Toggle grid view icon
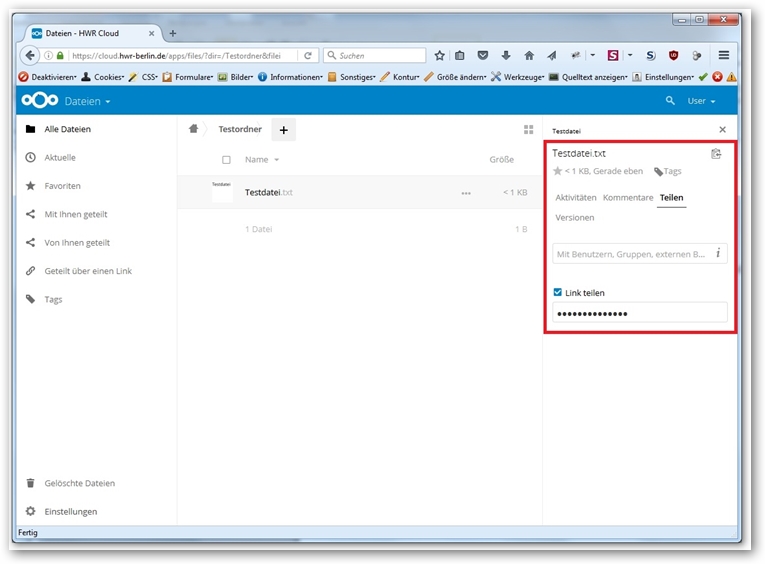This screenshot has height=564, width=765. click(x=528, y=129)
